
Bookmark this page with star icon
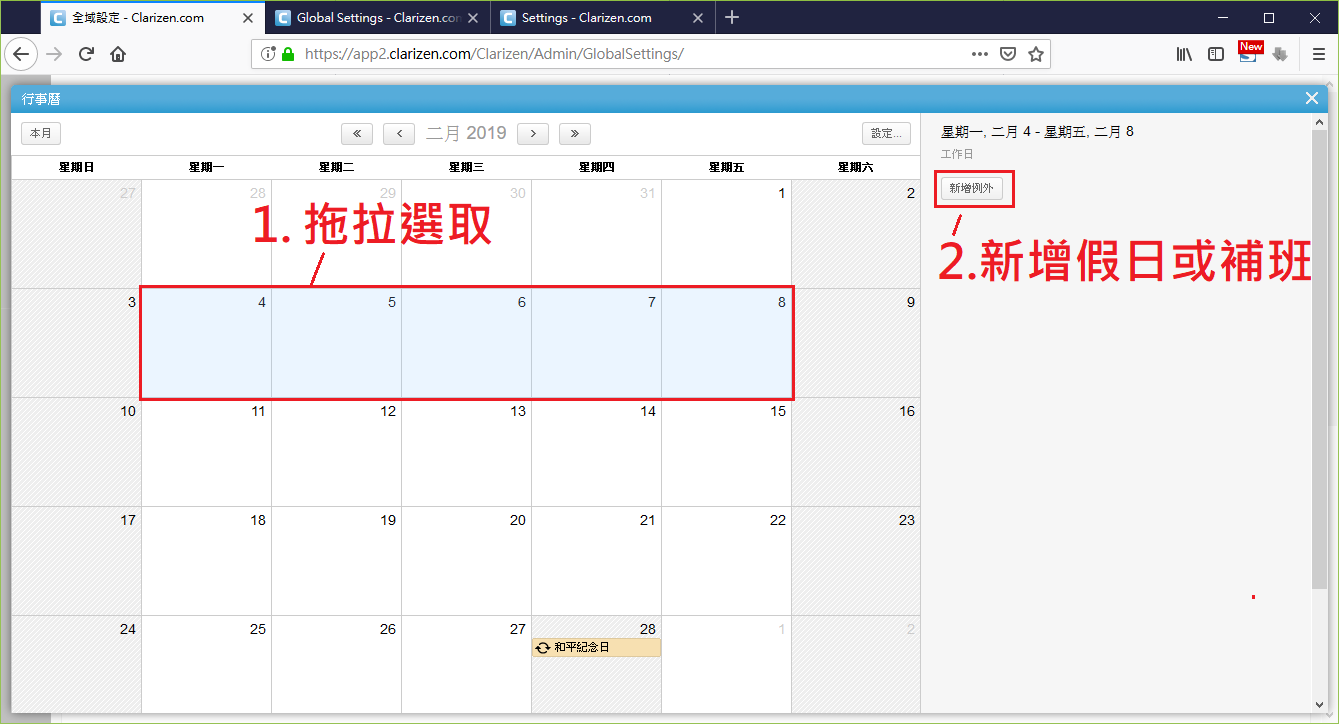(x=1036, y=54)
